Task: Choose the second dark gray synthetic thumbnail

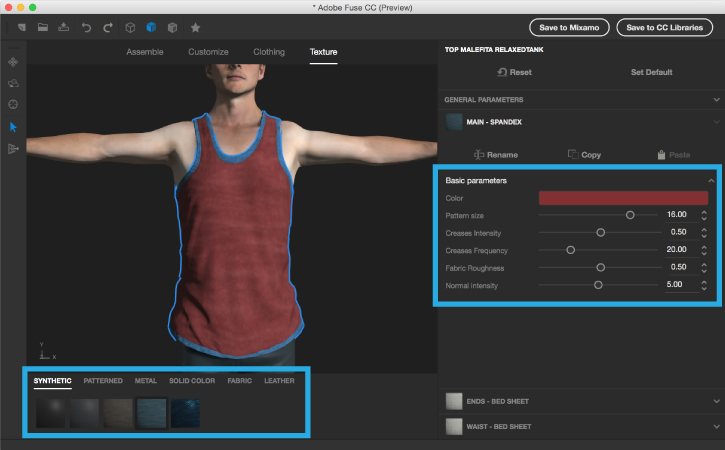Action: 85,413
